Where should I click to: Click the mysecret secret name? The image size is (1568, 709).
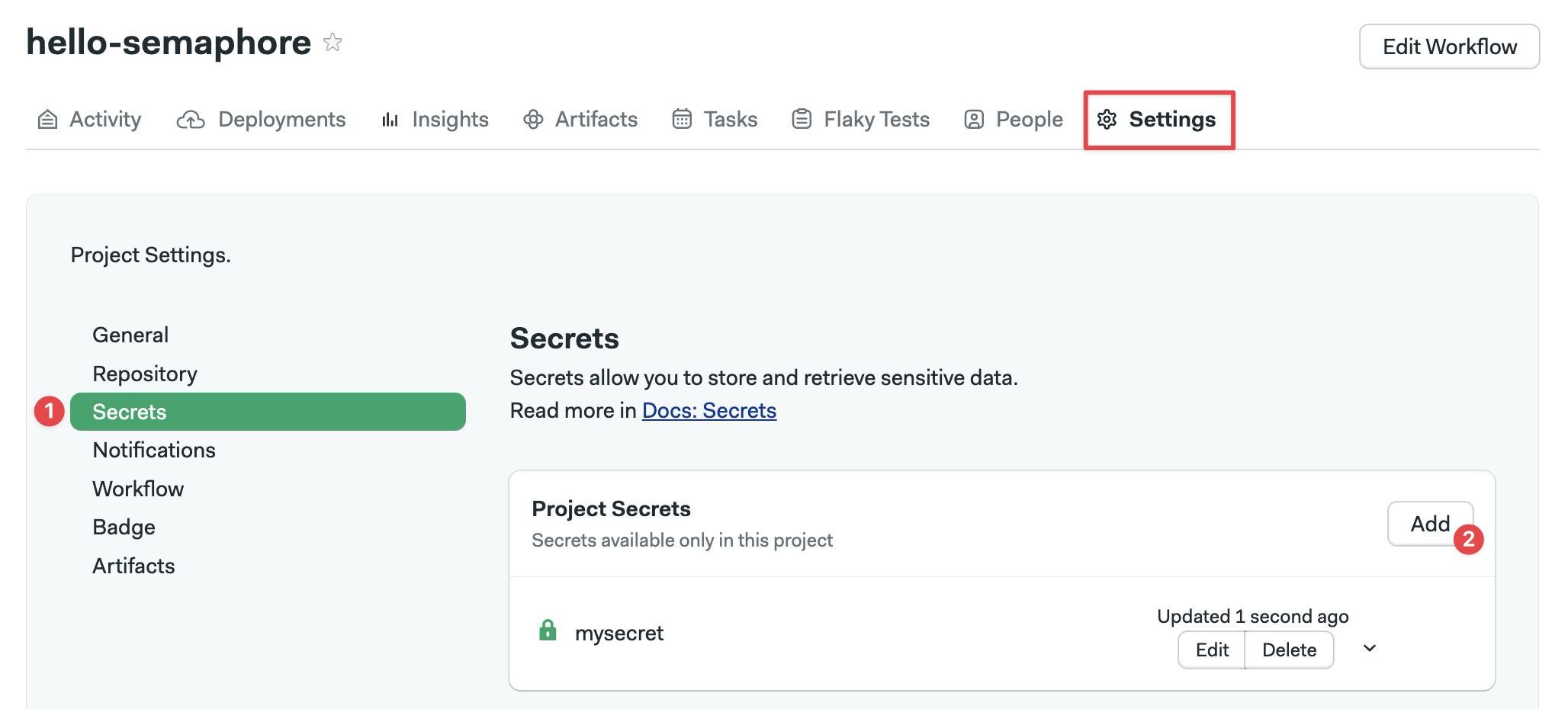pos(619,634)
